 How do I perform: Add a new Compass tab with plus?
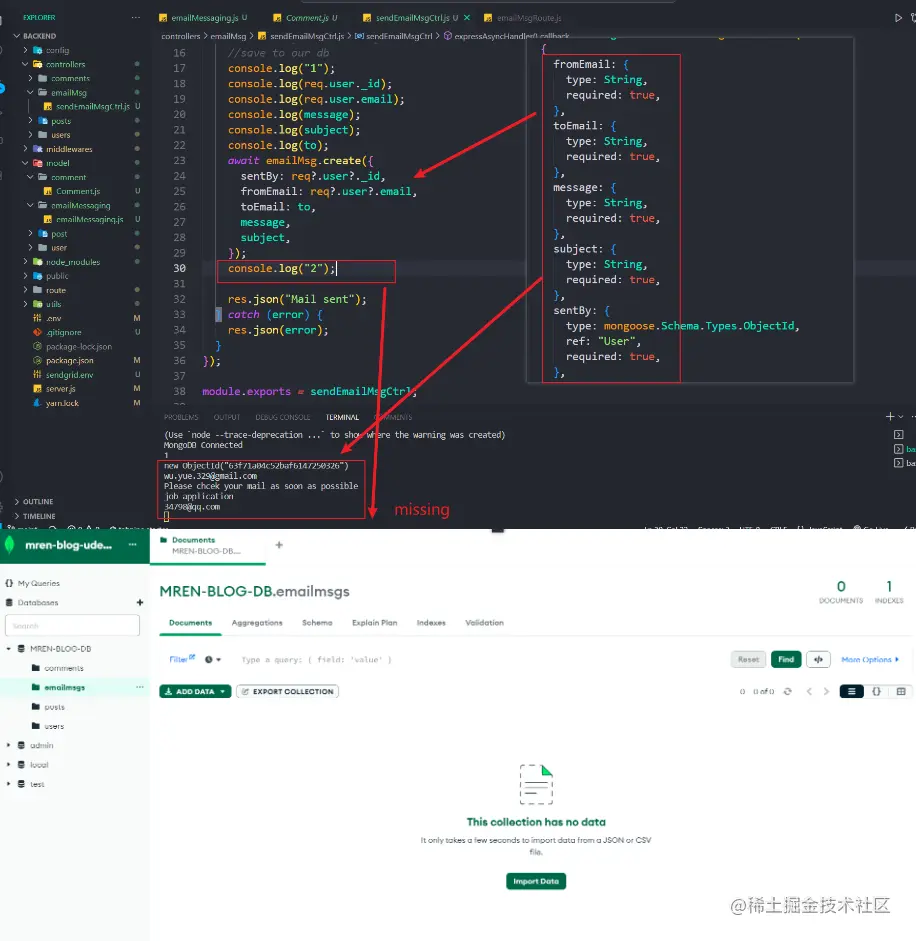pyautogui.click(x=279, y=544)
